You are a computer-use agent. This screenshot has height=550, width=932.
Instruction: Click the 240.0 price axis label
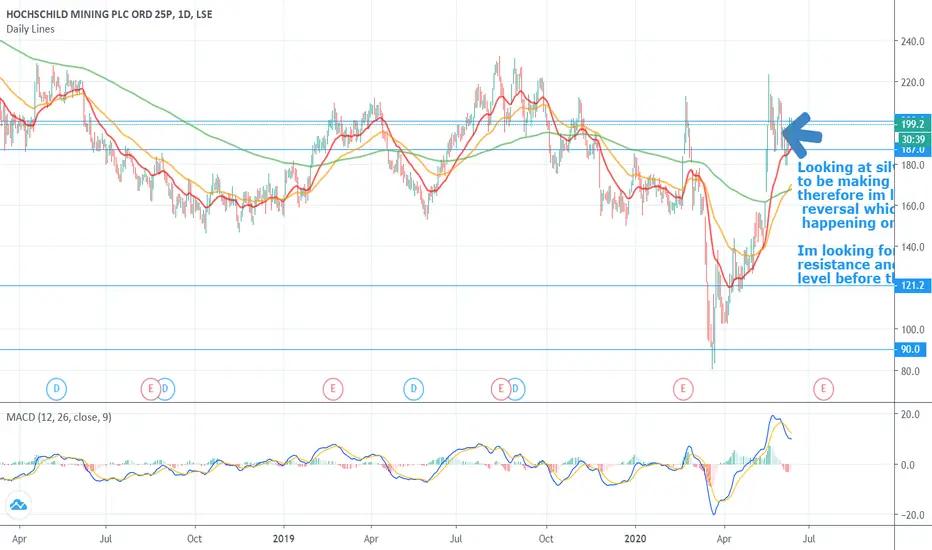click(x=912, y=41)
